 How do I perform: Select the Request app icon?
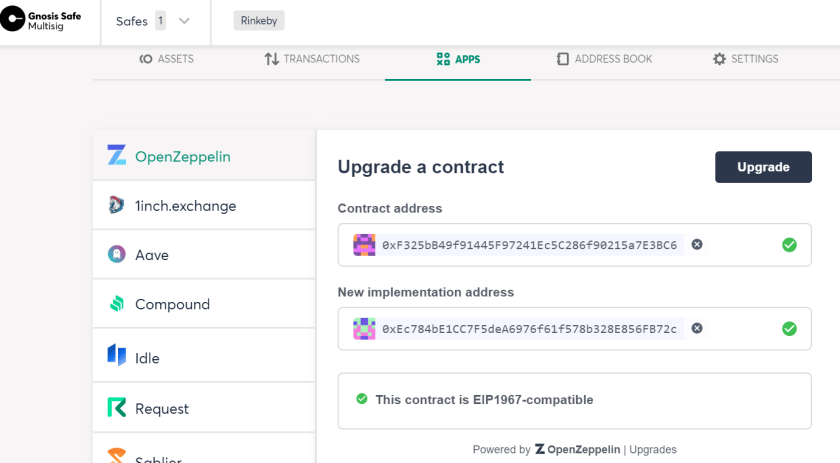tap(117, 408)
